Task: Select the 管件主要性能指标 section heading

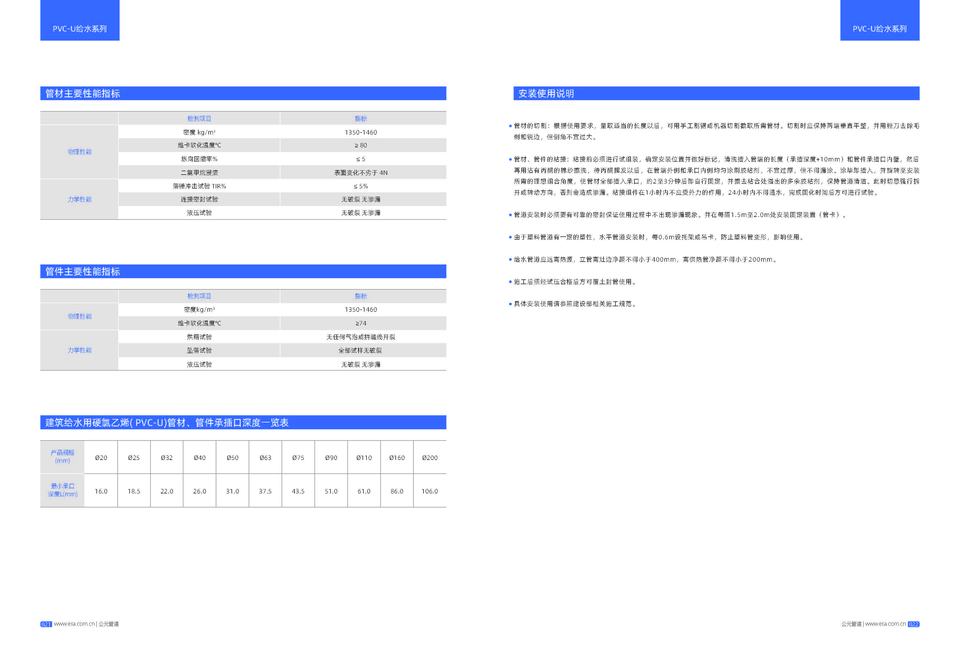Action: [82, 271]
